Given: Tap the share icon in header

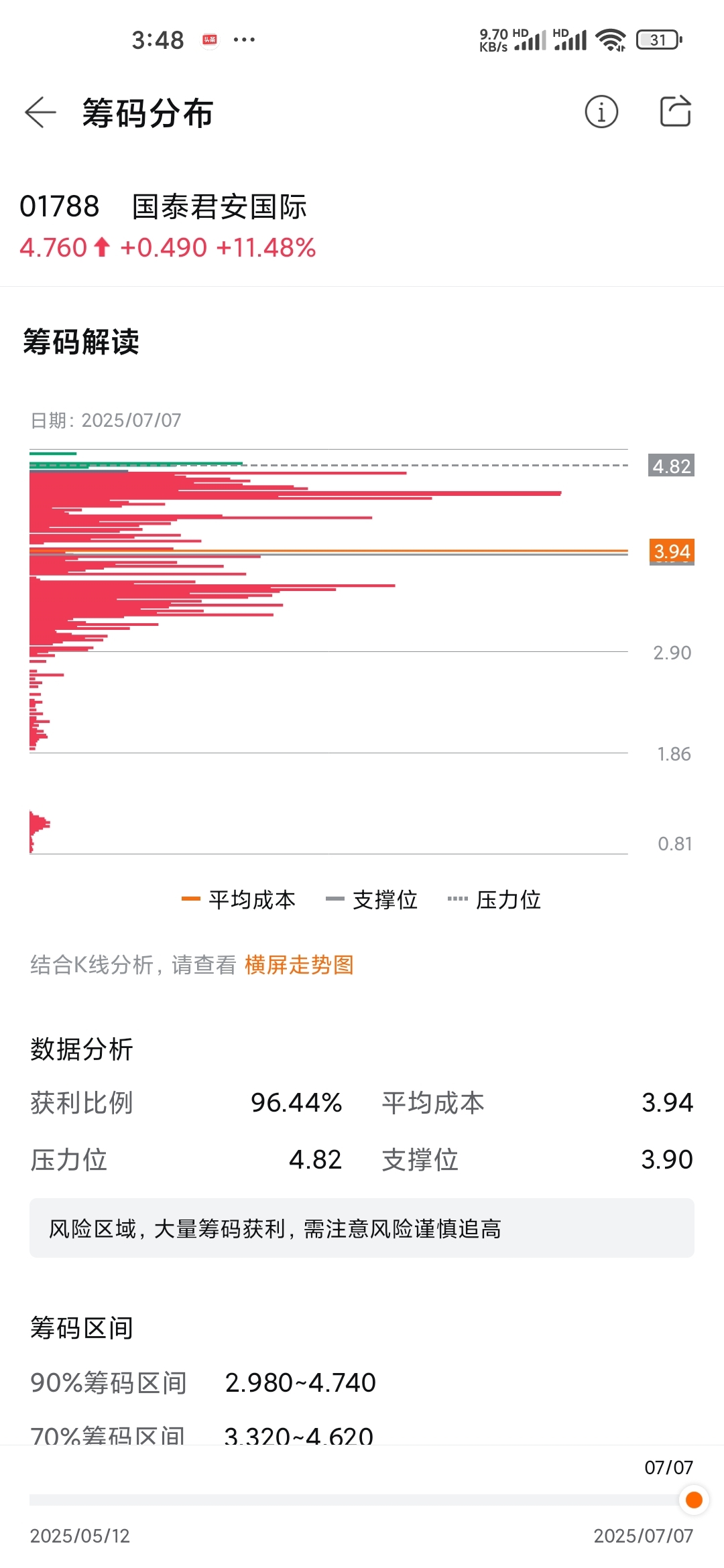Looking at the screenshot, I should click(x=675, y=111).
